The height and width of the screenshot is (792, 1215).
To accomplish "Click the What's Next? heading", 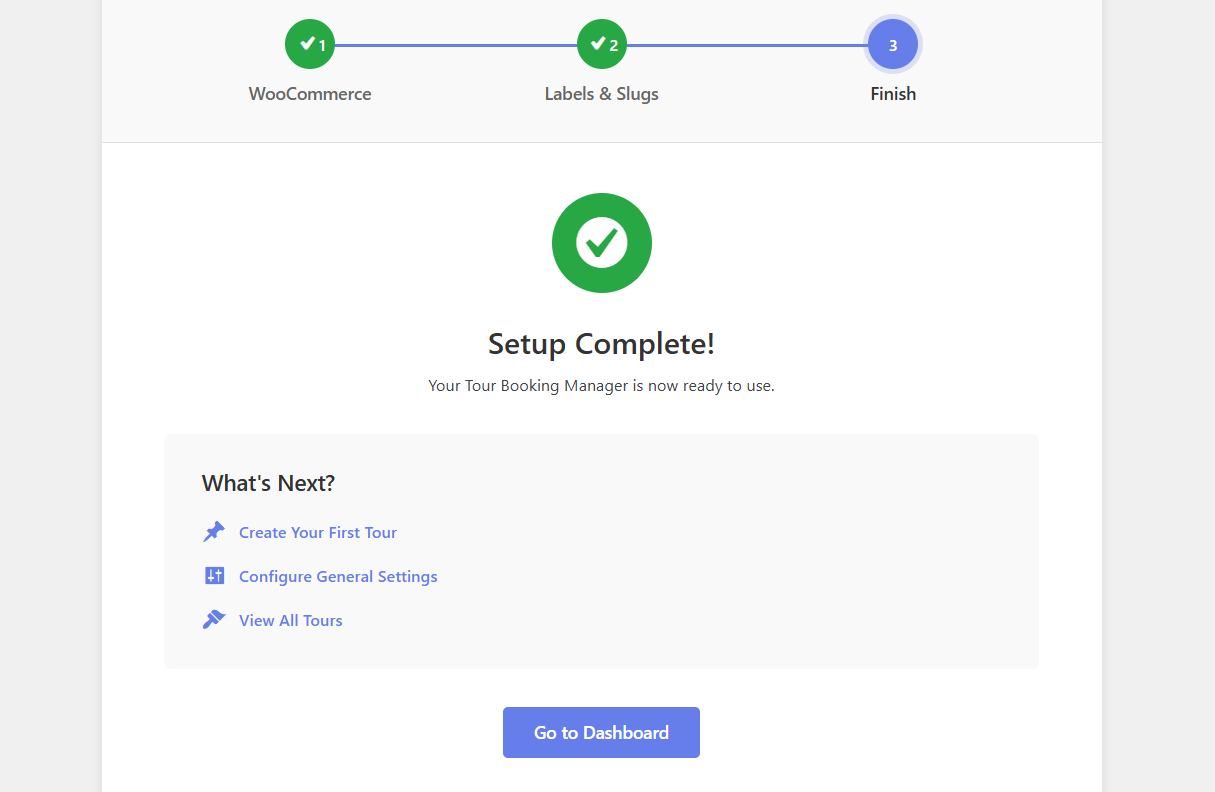I will 268,484.
